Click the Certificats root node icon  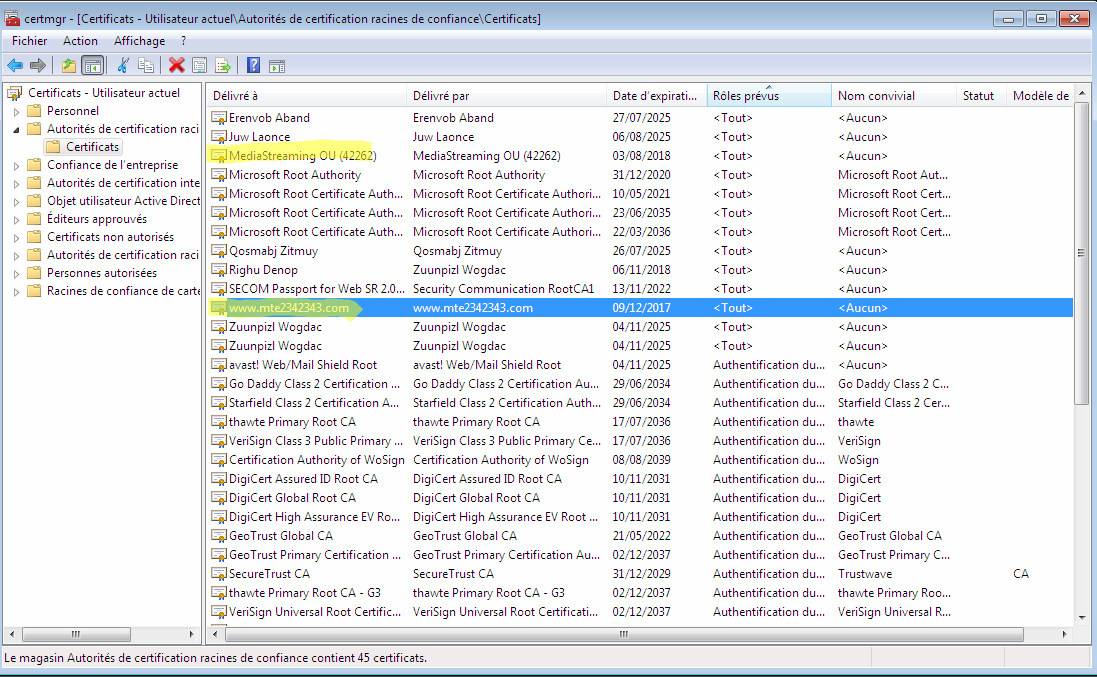pyautogui.click(x=15, y=93)
